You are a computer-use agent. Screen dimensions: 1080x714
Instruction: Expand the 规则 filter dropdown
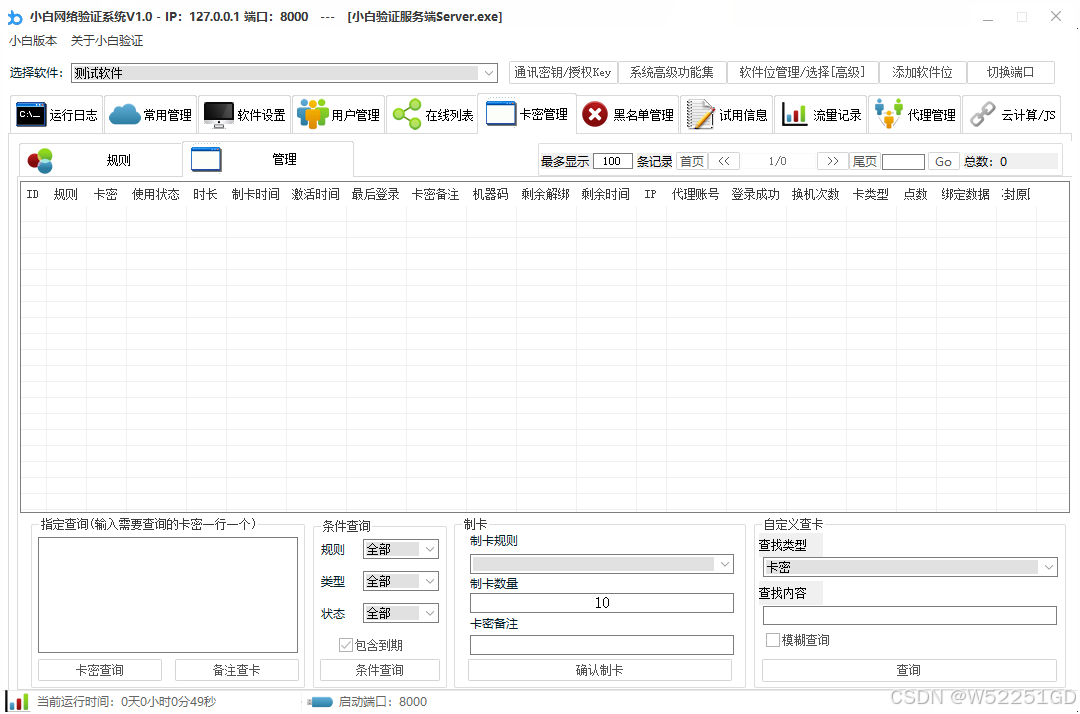(x=401, y=549)
